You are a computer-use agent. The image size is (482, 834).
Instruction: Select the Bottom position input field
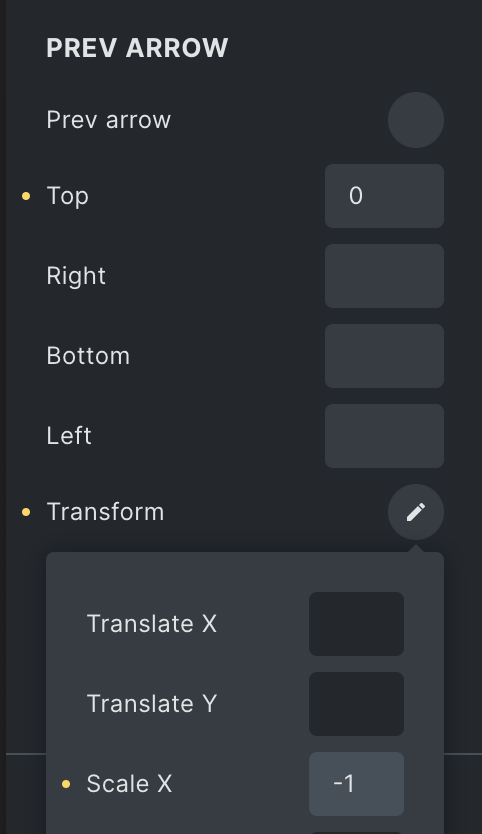(x=384, y=356)
